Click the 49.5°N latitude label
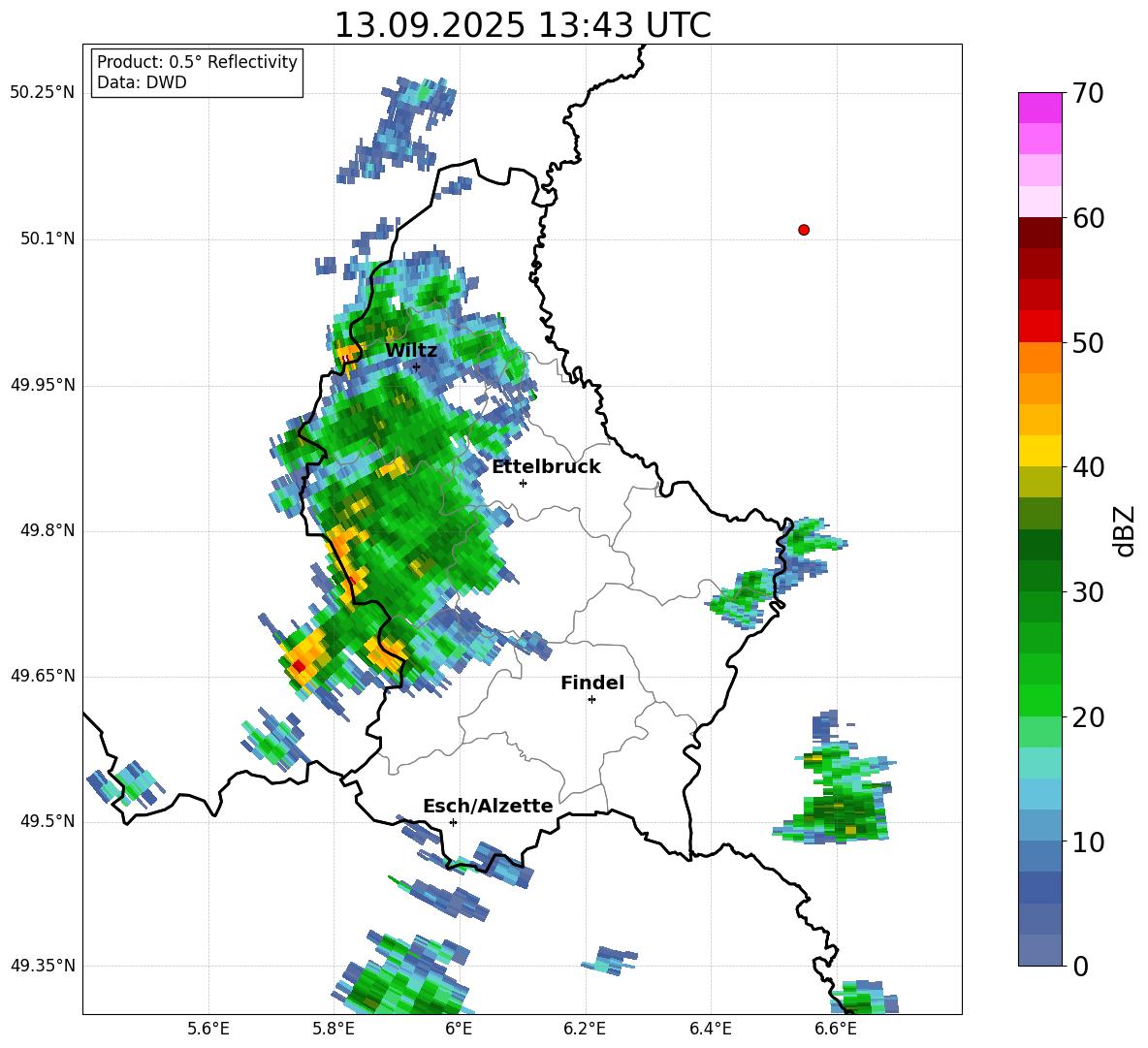Screen dimensions: 1148x1048 click(48, 821)
